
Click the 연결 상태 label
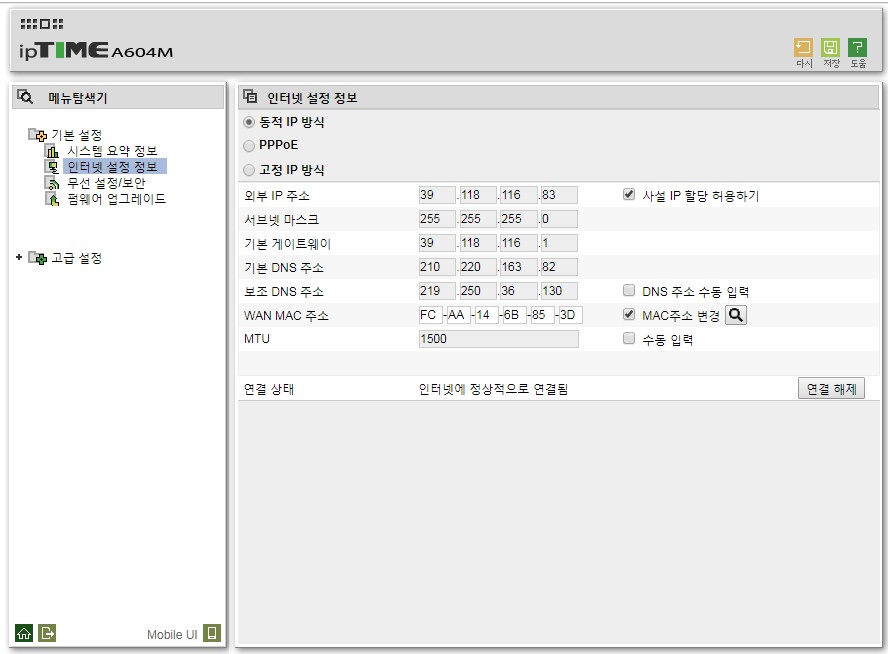click(268, 389)
